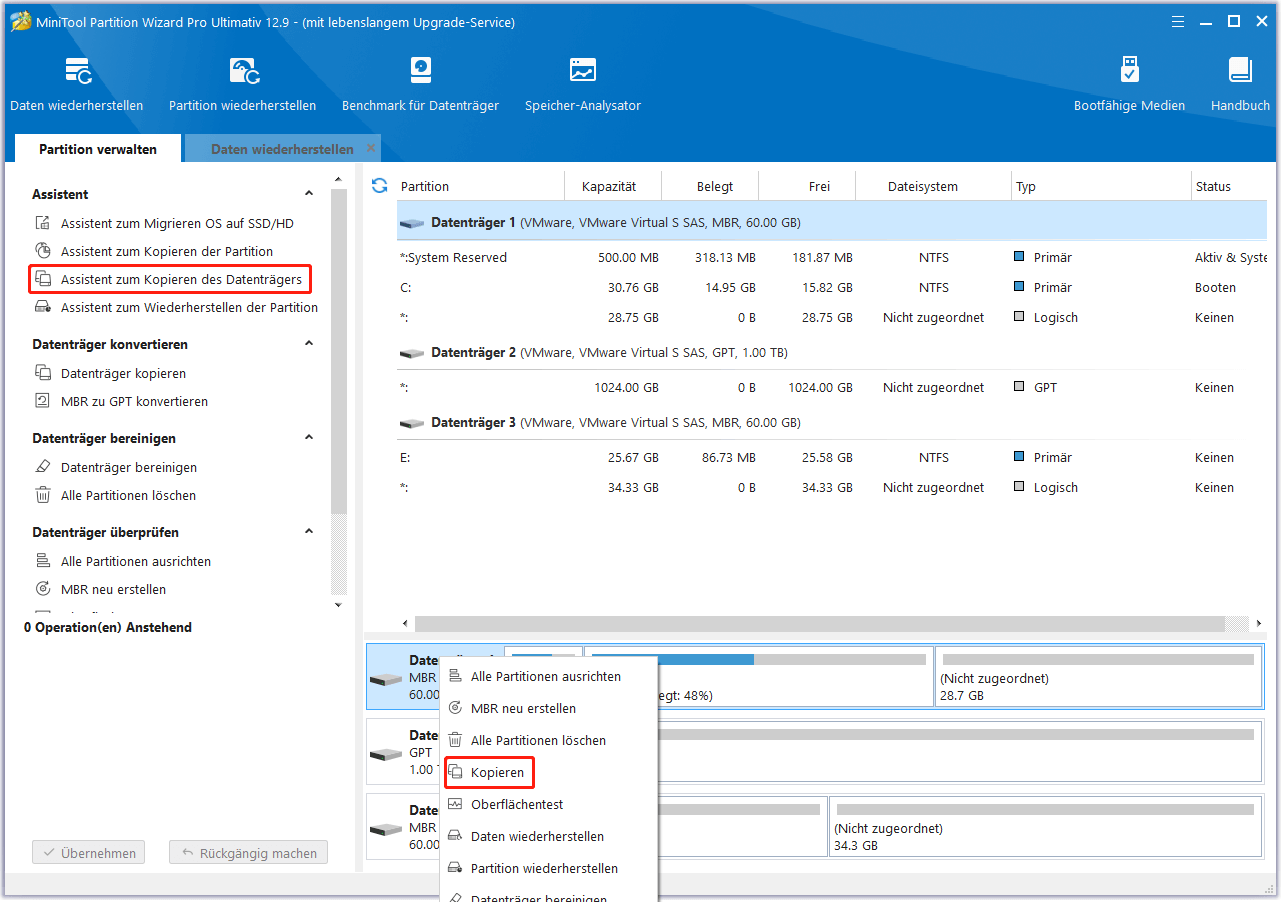Choose MBR neu erstellen from context menu
Screen dimensions: 1282x902
(x=548, y=709)
